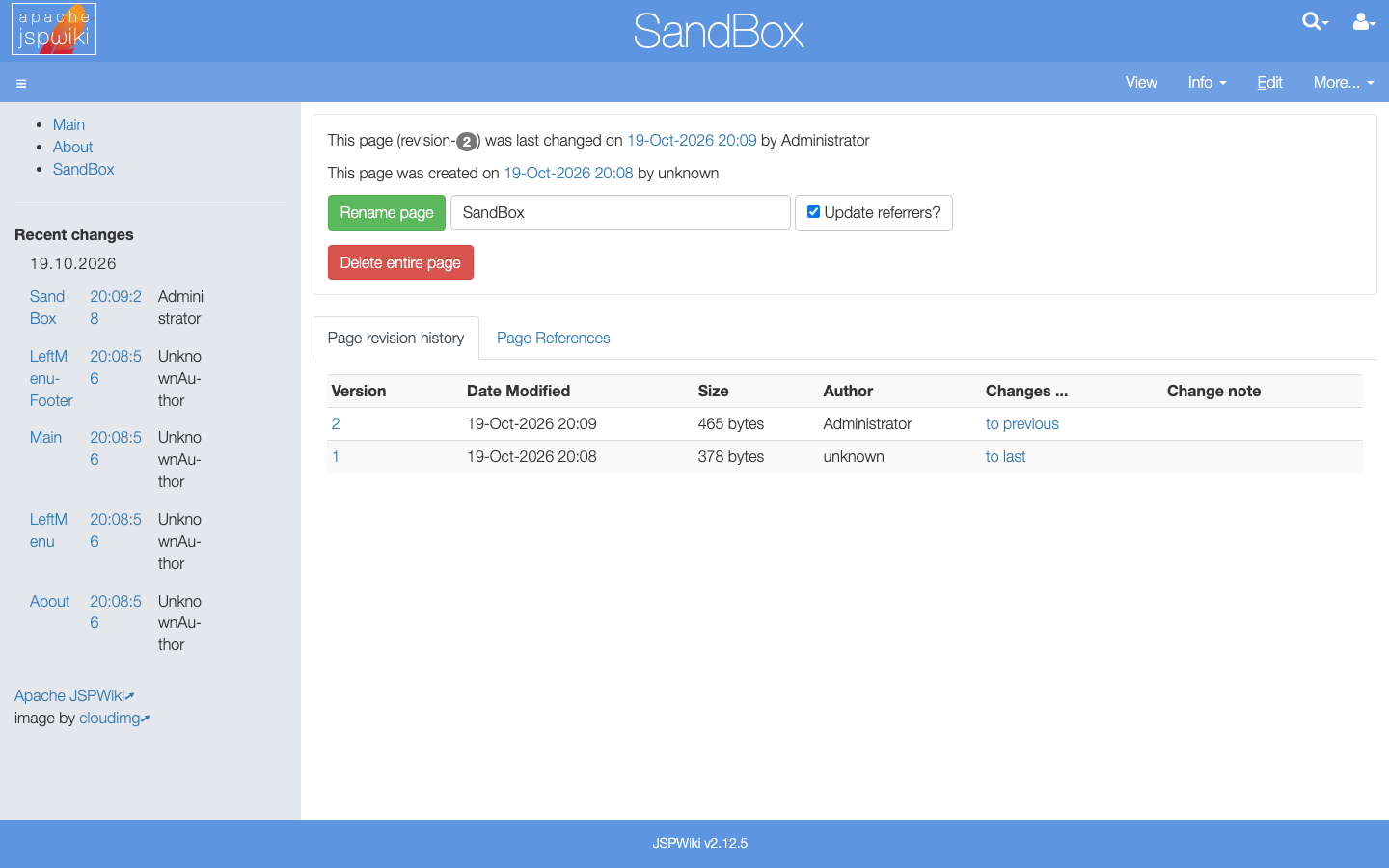The height and width of the screenshot is (868, 1389).
Task: Open last changed date 19-Oct-2026 20:09 link
Action: (692, 140)
